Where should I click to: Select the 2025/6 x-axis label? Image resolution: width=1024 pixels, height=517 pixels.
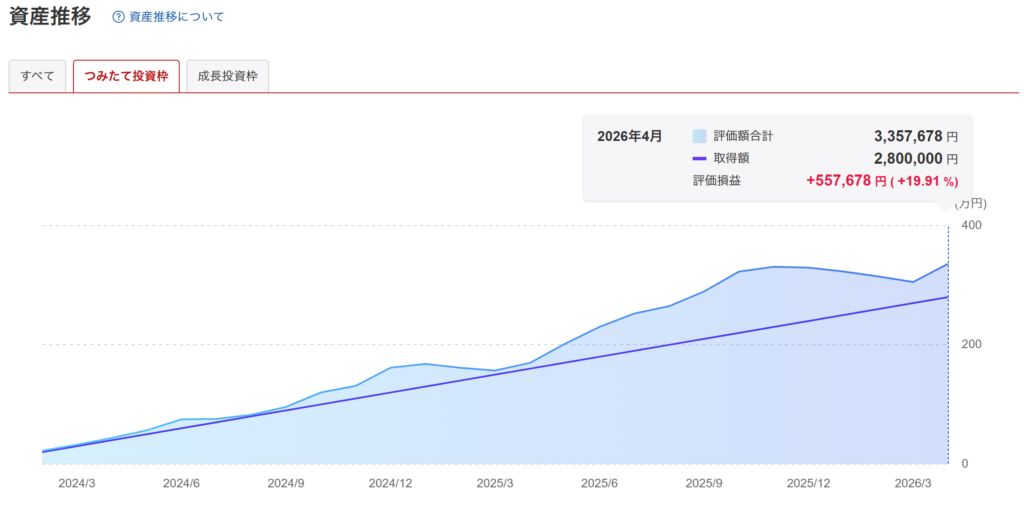[598, 483]
